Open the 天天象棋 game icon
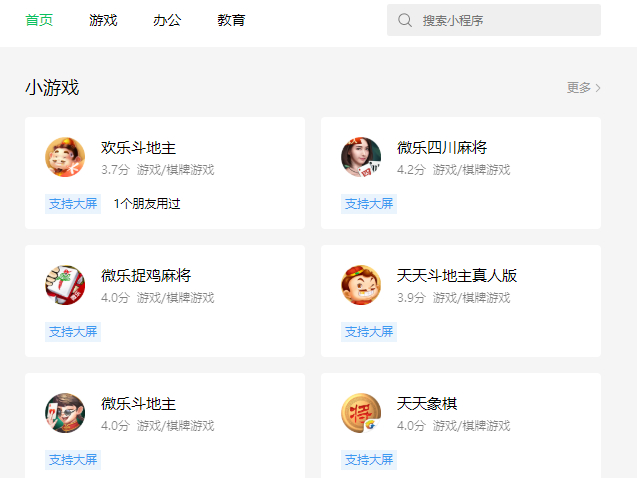This screenshot has width=637, height=478. click(361, 413)
